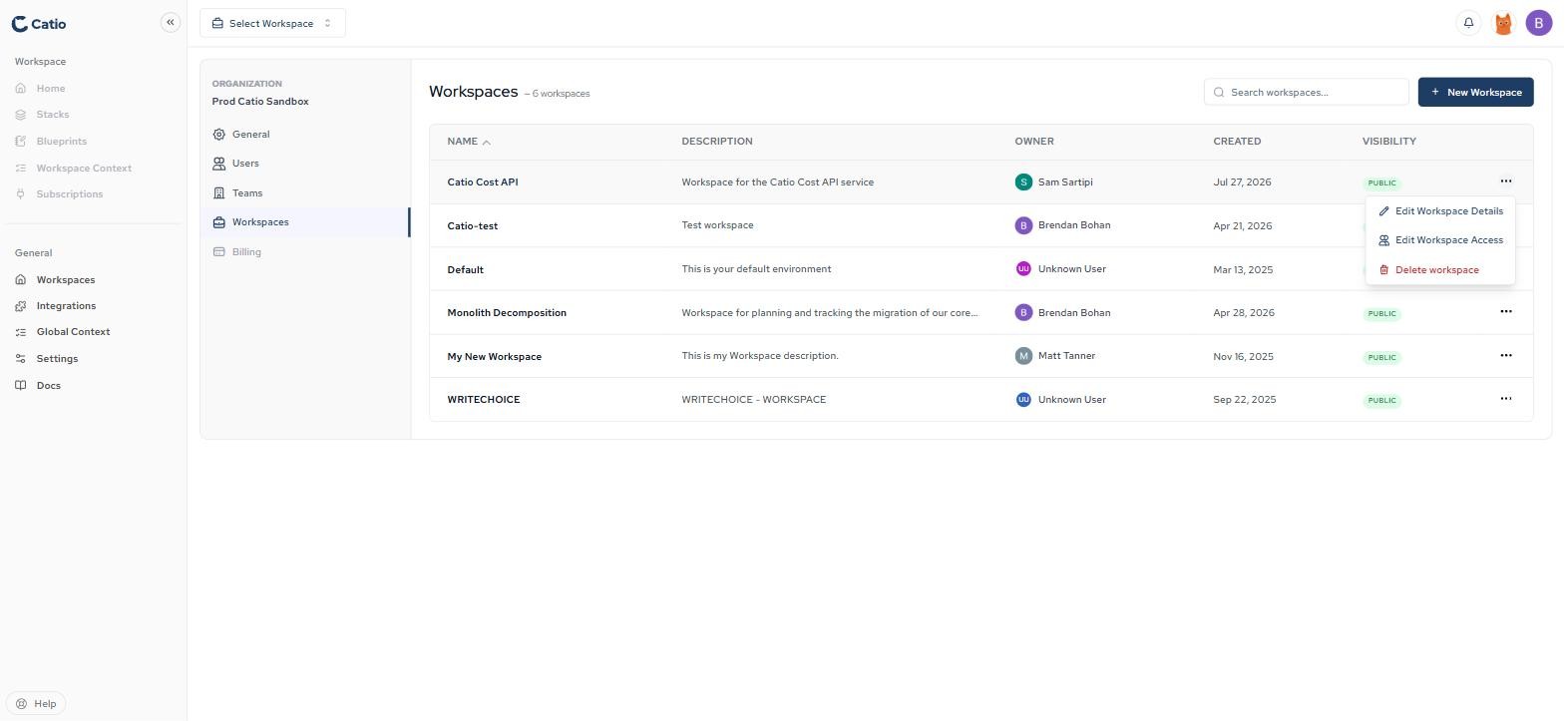Open the Catio-test workspace name
This screenshot has height=721, width=1568.
click(473, 226)
